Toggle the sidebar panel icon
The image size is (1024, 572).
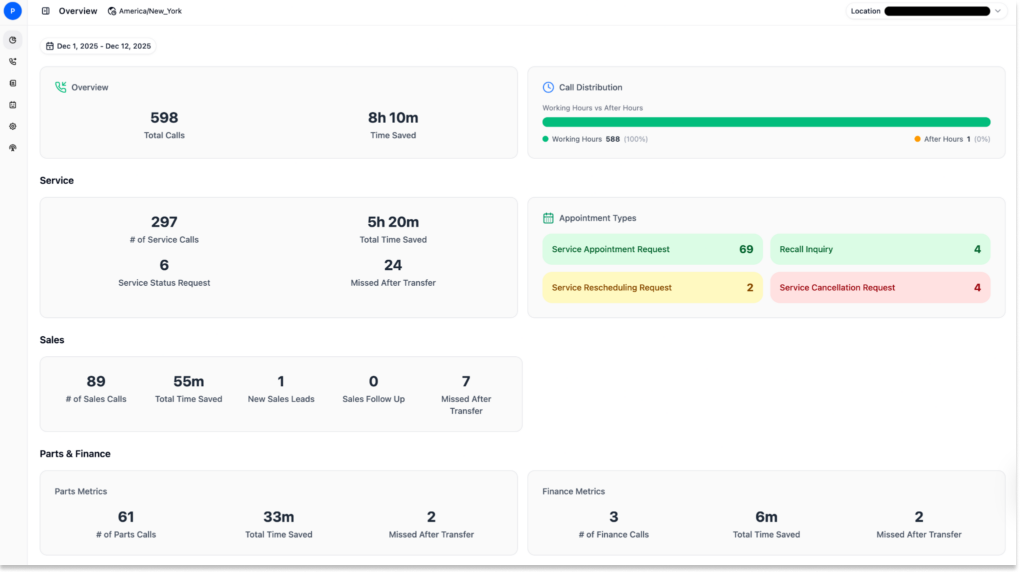[x=46, y=11]
